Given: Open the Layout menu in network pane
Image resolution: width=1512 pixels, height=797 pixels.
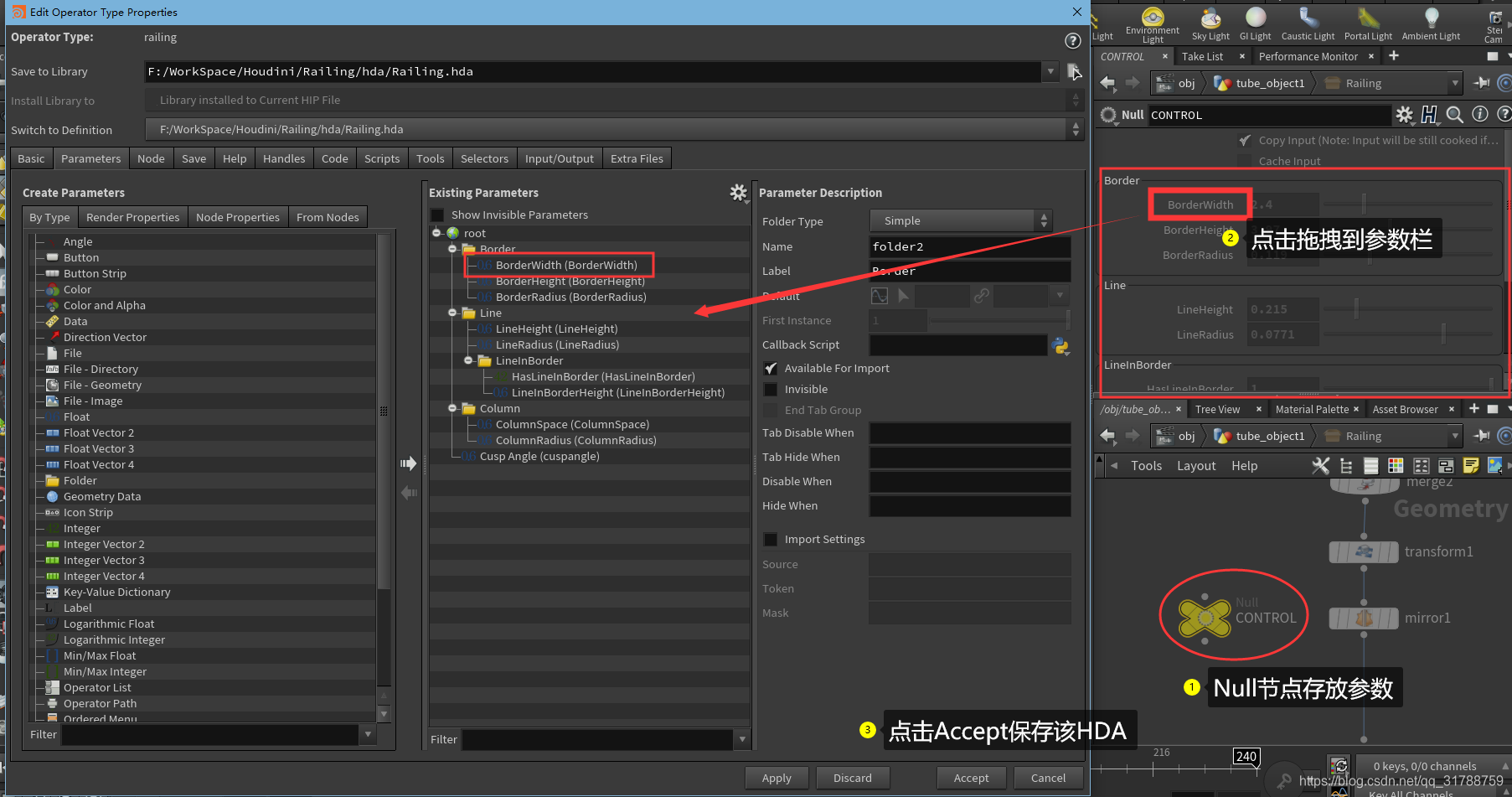Looking at the screenshot, I should 1196,465.
